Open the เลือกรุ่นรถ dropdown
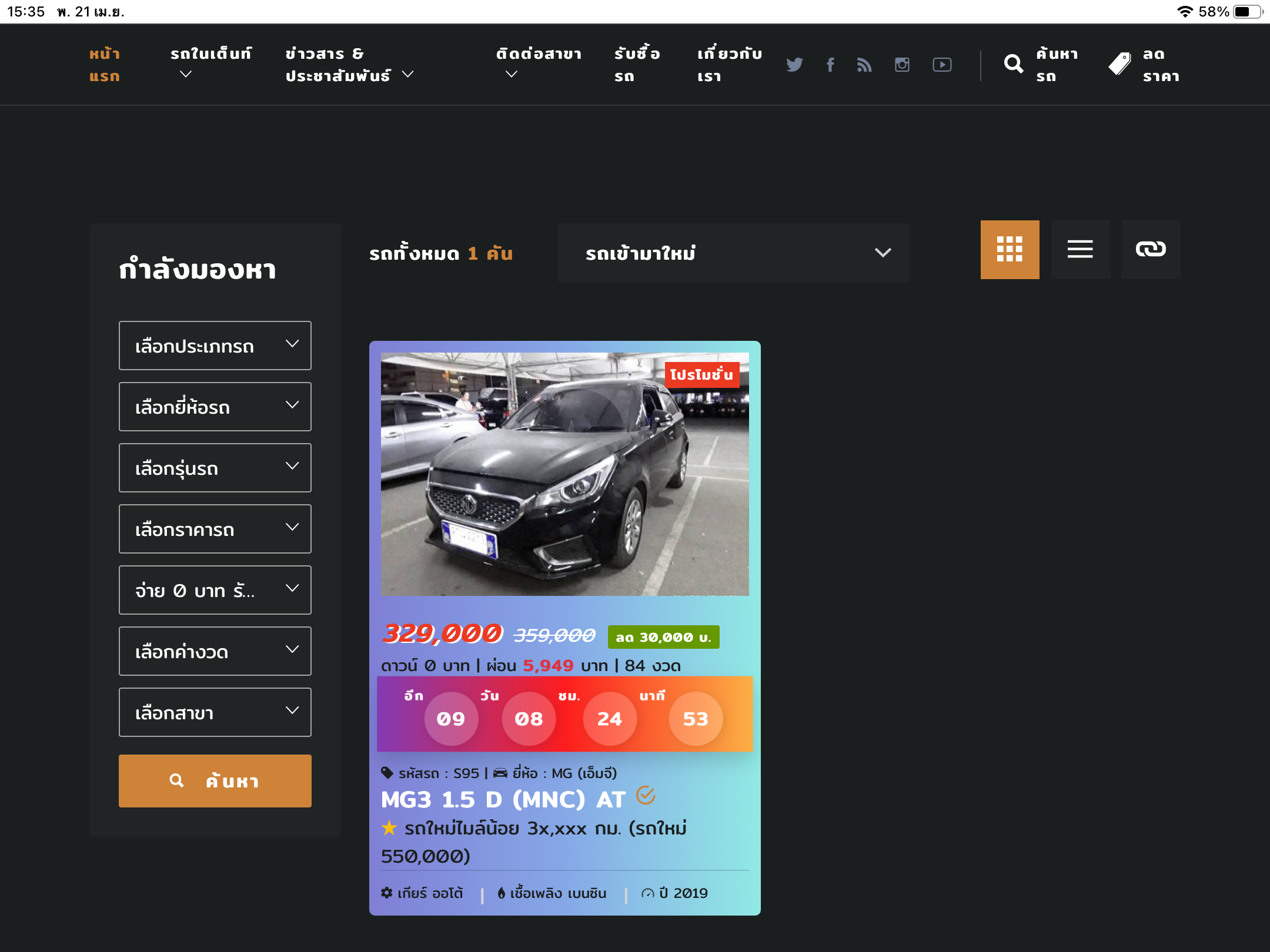Viewport: 1270px width, 952px height. coord(215,468)
